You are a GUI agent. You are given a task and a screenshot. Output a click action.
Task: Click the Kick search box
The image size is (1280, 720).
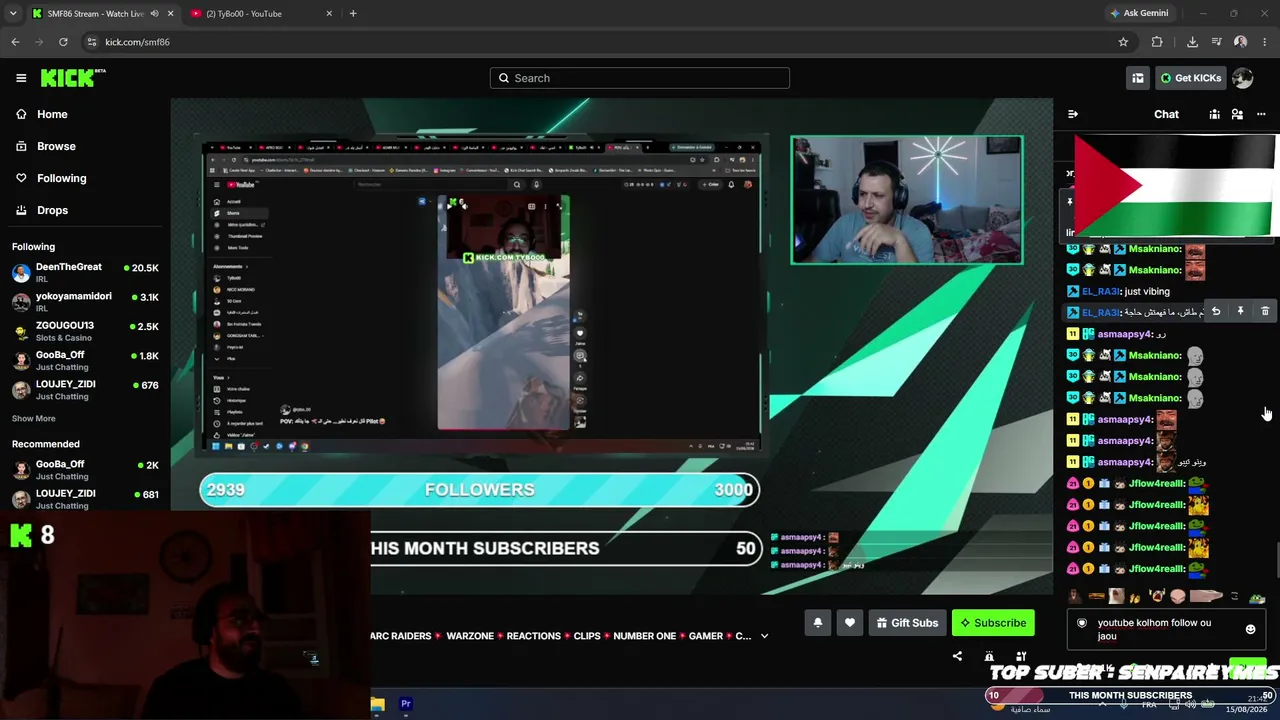640,78
